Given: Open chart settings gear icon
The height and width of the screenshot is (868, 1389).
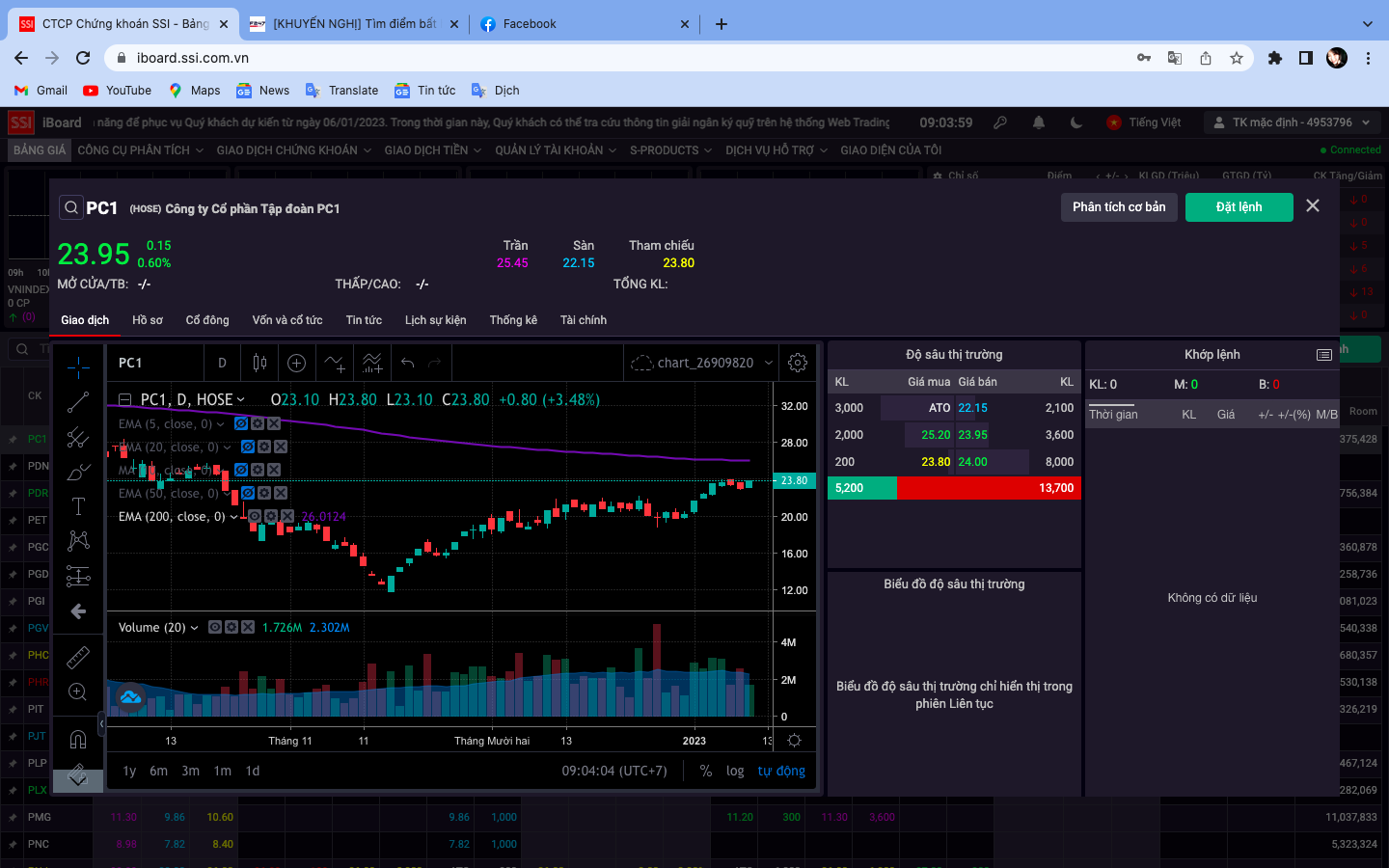Looking at the screenshot, I should point(798,363).
